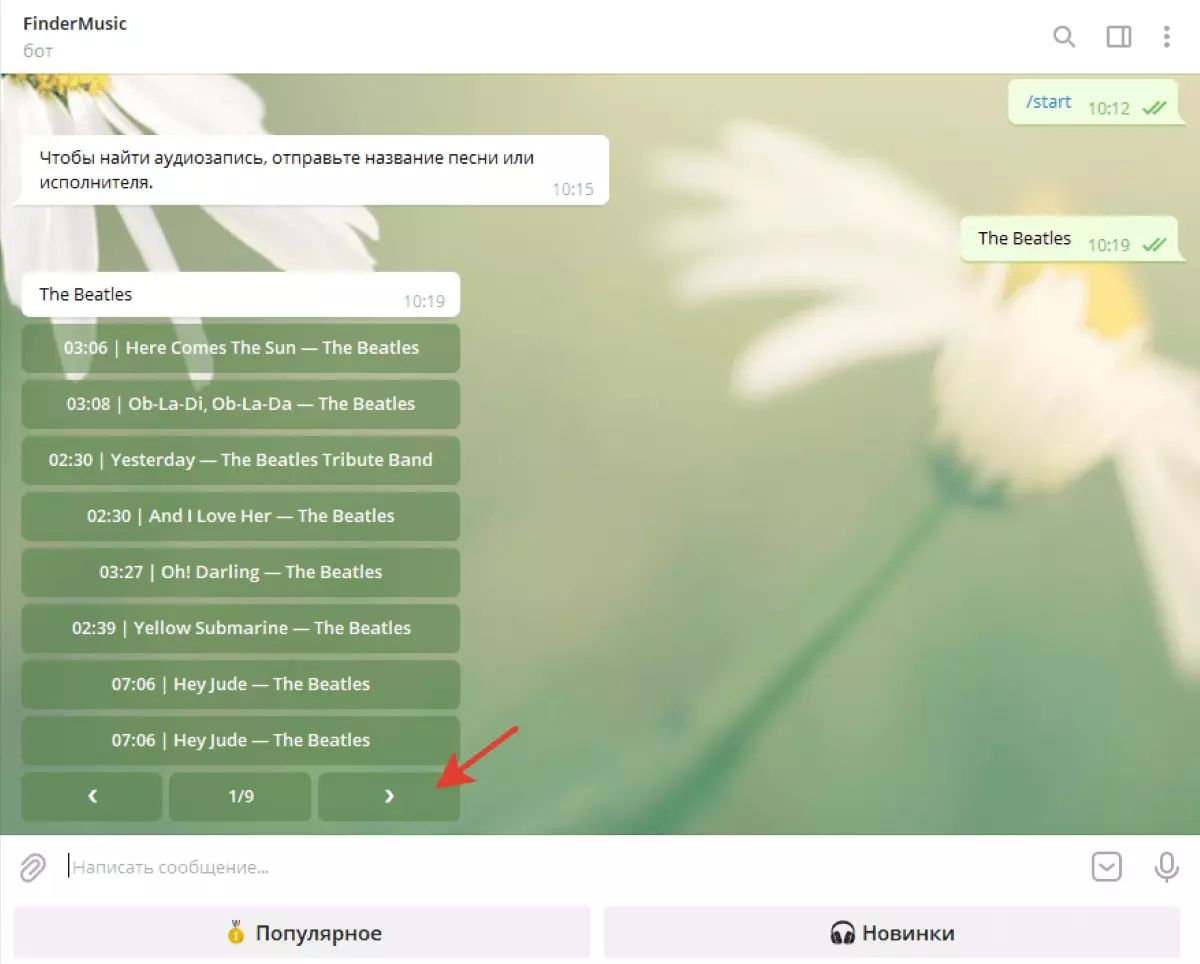The height and width of the screenshot is (964, 1200).
Task: Select Here Comes The Sun track
Action: 240,348
